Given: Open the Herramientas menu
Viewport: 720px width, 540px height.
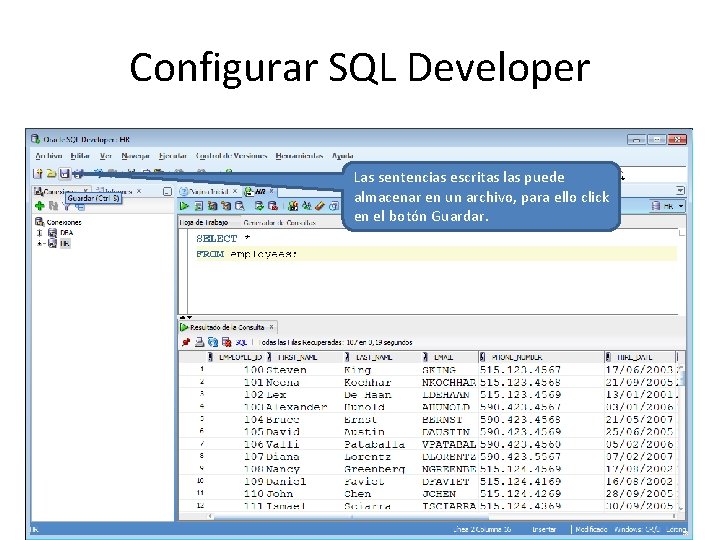Looking at the screenshot, I should pos(299,156).
